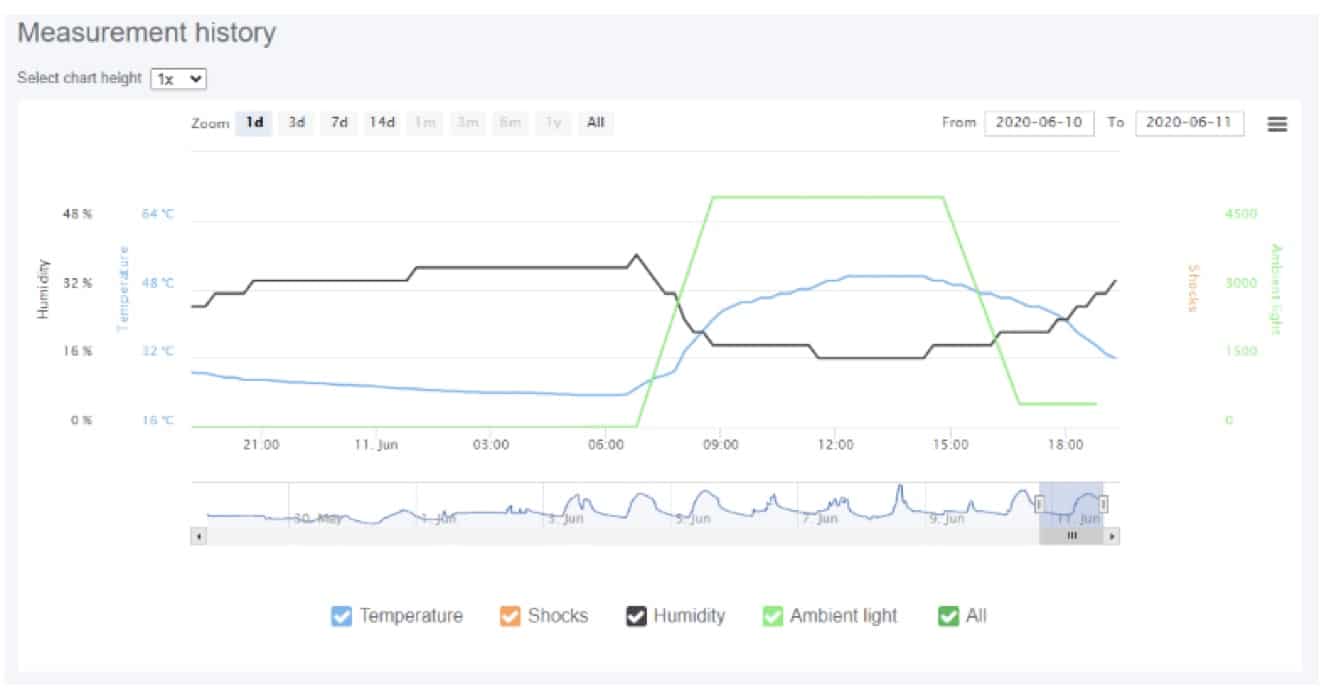The width and height of the screenshot is (1325, 693).
Task: Open the chart hamburger context menu
Action: pyautogui.click(x=1277, y=124)
